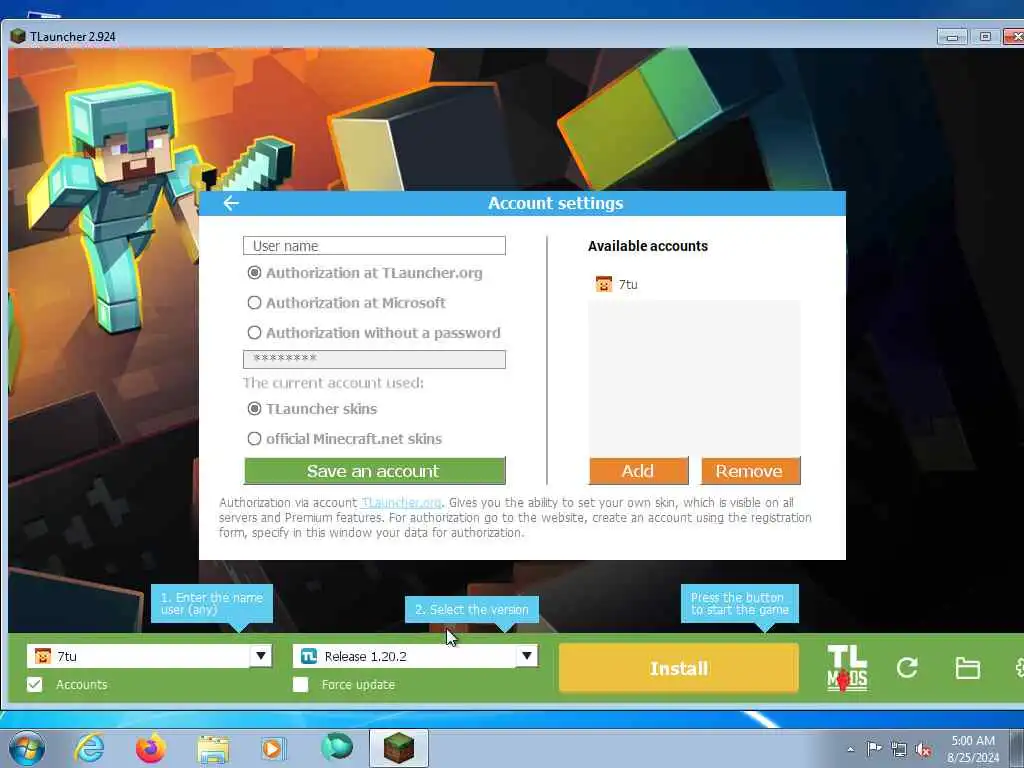Maximize the TLauncher window
This screenshot has width=1024, height=768.
[985, 37]
